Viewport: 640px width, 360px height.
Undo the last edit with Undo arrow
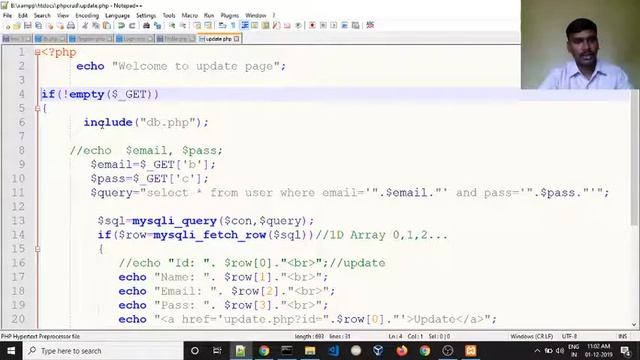coord(121,26)
